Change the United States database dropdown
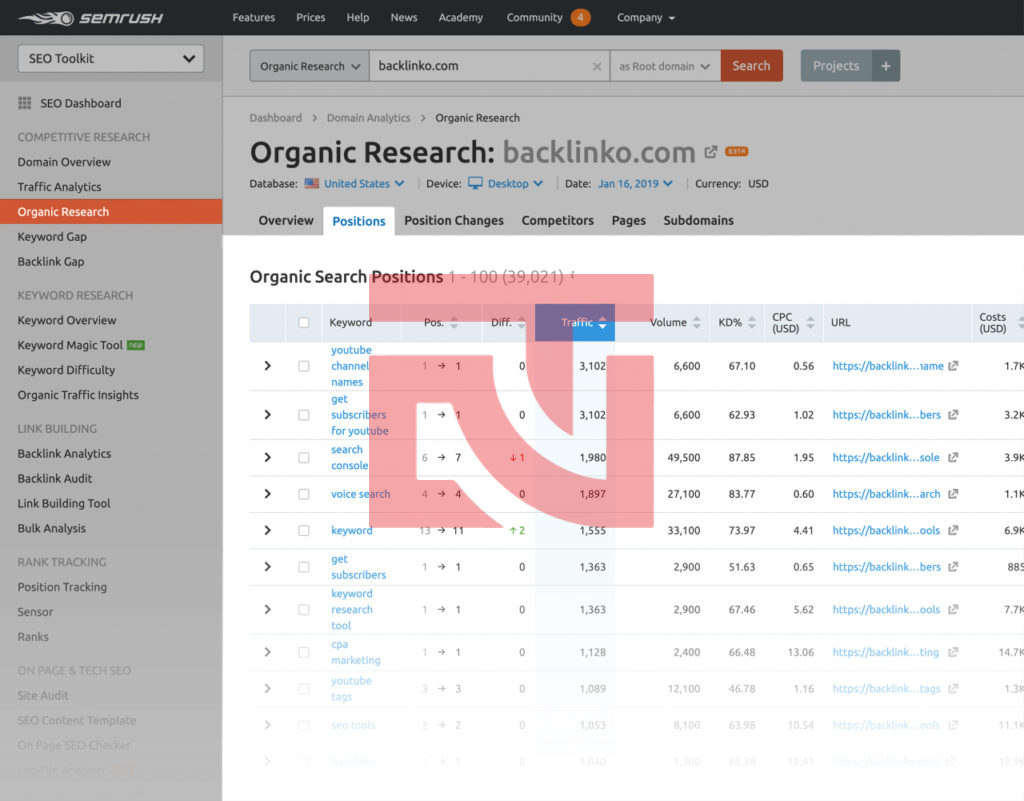The height and width of the screenshot is (801, 1024). coord(364,183)
